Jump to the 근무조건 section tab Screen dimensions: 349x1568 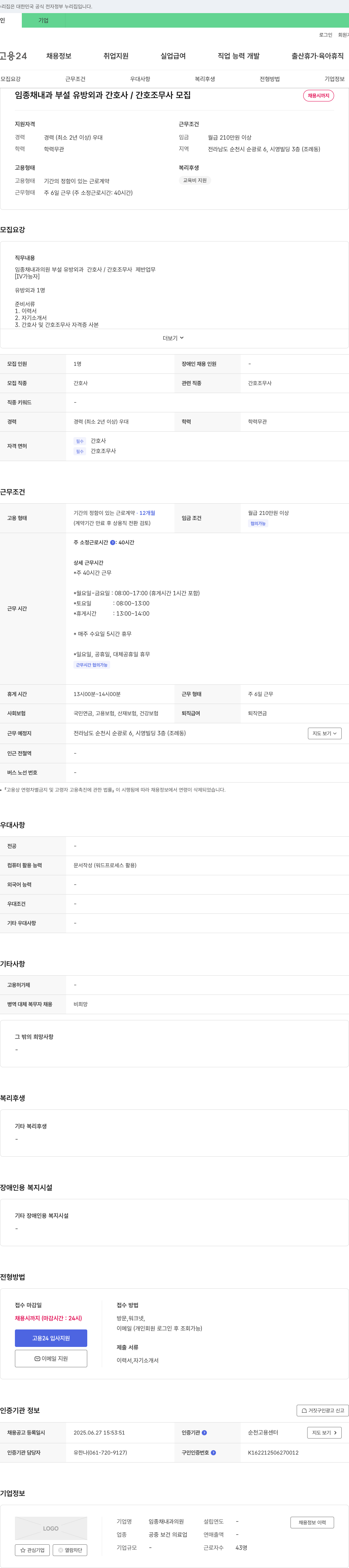coord(75,79)
